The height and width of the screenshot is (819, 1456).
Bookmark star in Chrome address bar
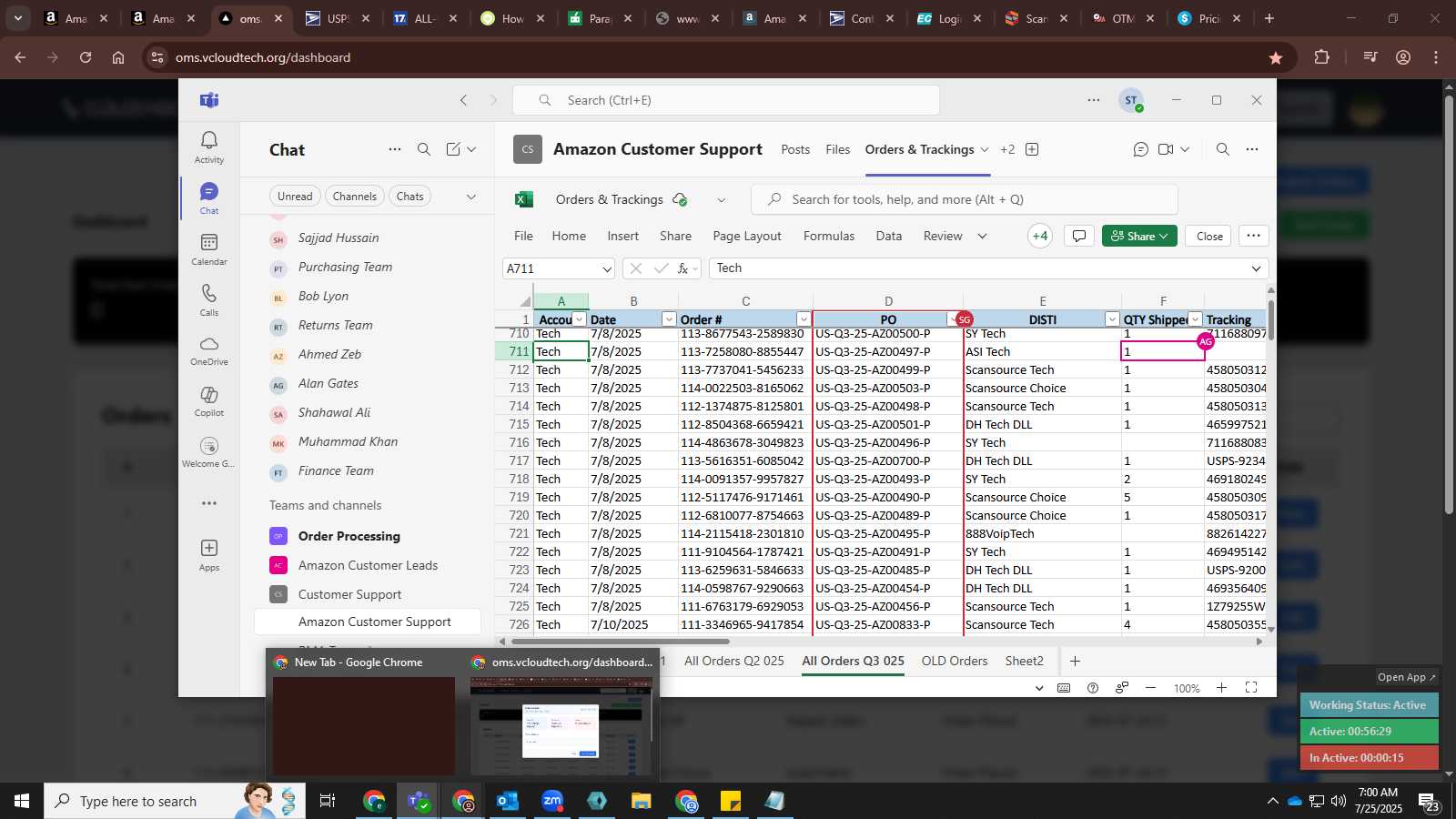pyautogui.click(x=1276, y=57)
